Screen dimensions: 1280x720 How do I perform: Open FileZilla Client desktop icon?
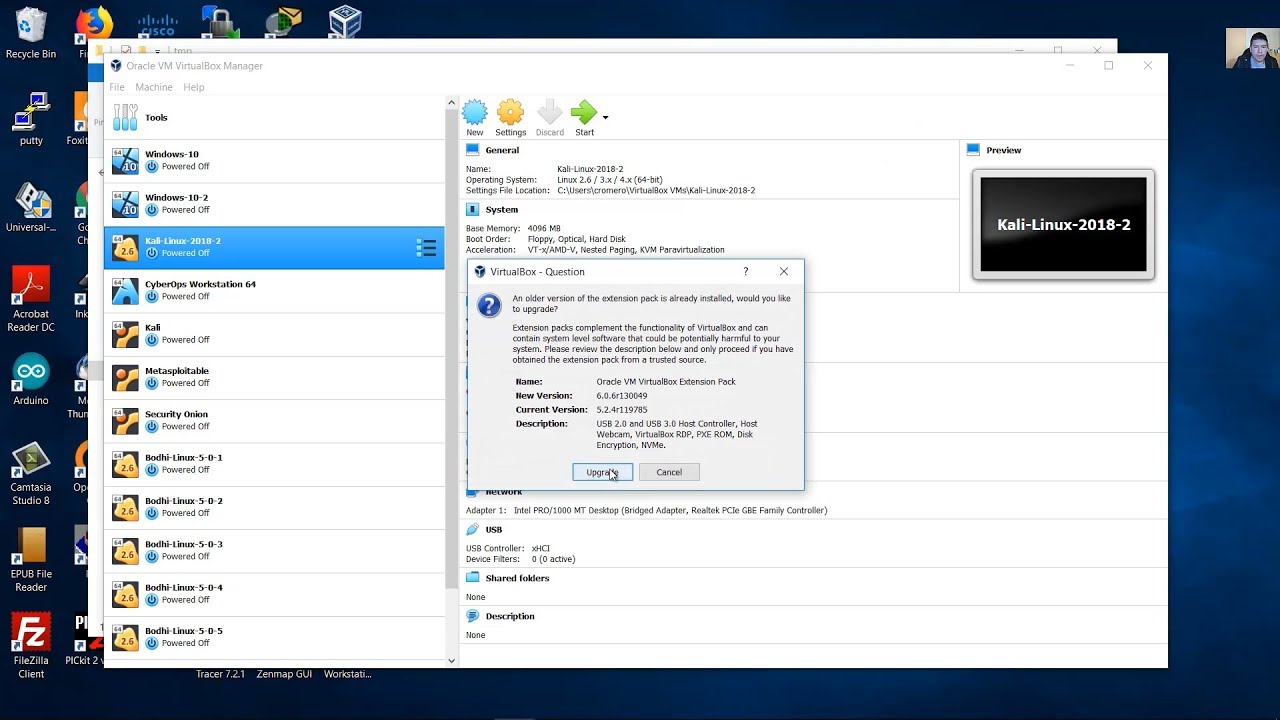pyautogui.click(x=31, y=646)
